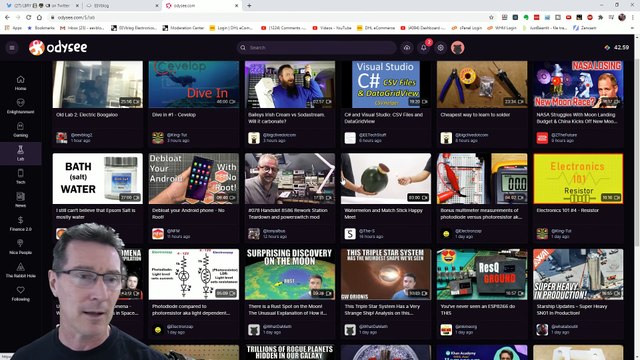Open the browser extensions puzzle icon
The image size is (640, 360).
[x=600, y=17]
